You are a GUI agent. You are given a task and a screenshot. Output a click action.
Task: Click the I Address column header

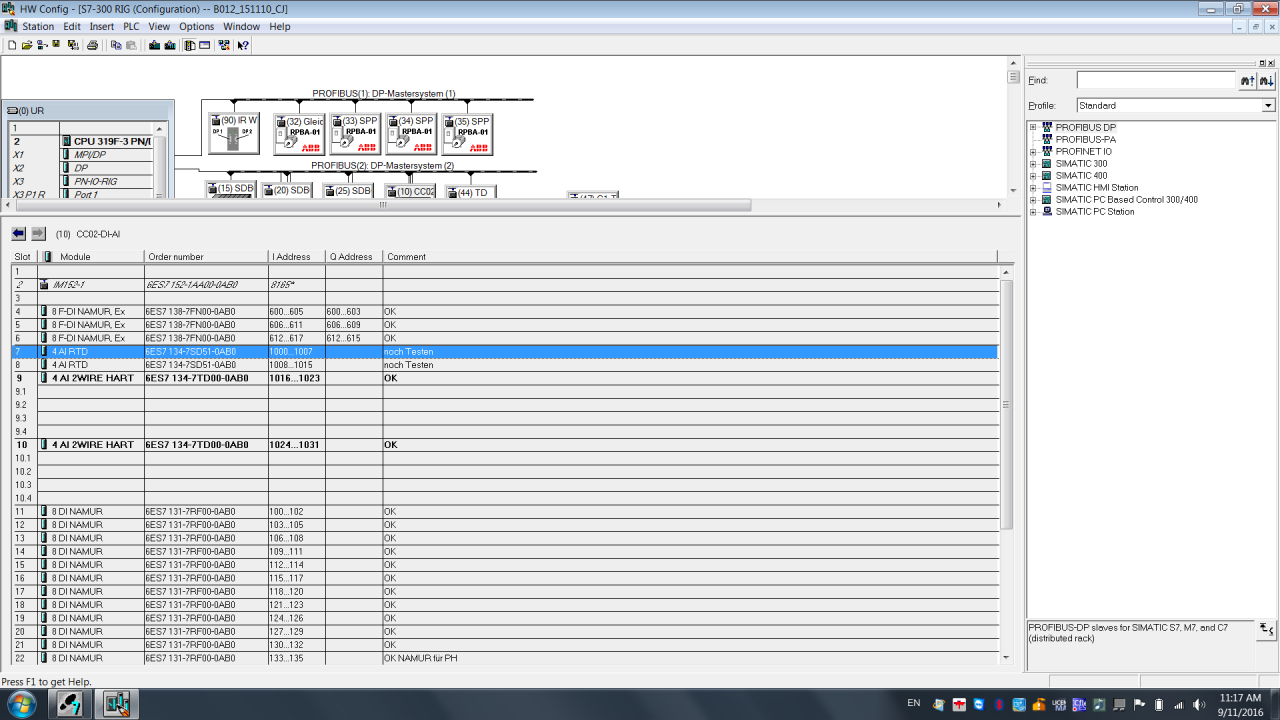tap(297, 257)
